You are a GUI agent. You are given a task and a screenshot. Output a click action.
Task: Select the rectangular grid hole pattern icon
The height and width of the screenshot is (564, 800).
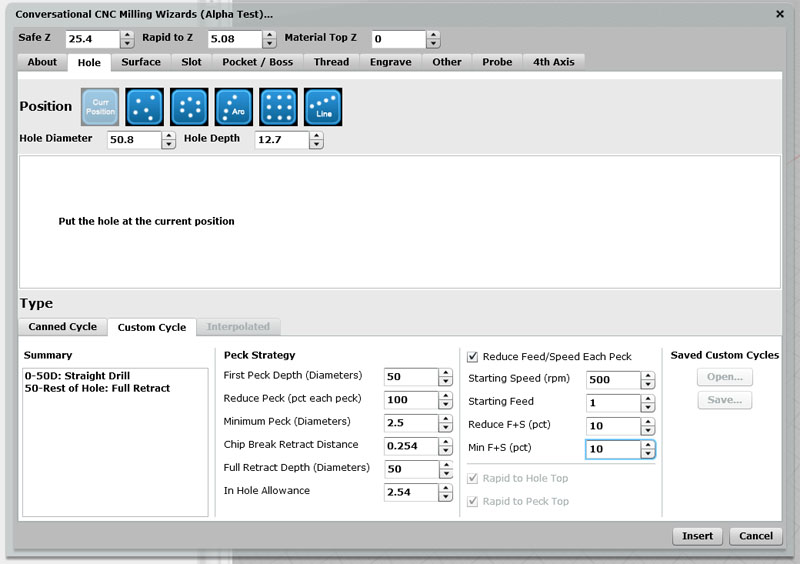click(x=279, y=107)
